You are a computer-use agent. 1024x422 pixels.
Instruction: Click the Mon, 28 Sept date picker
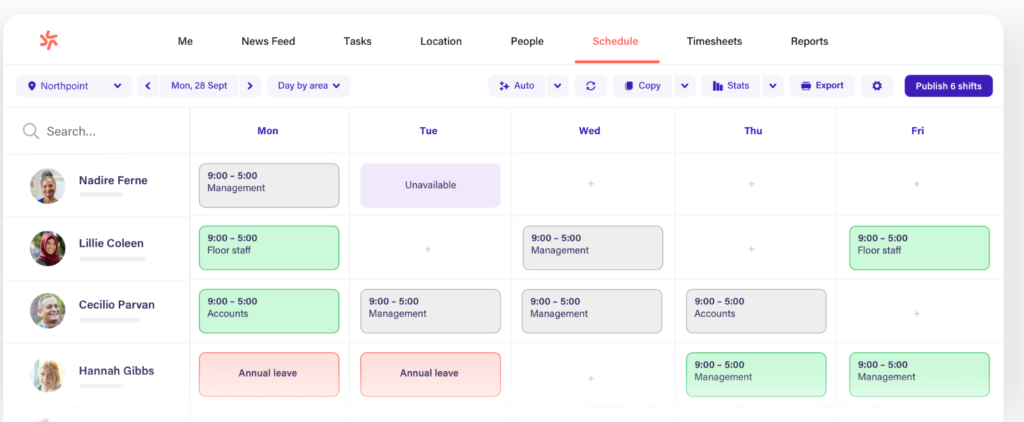tap(199, 86)
